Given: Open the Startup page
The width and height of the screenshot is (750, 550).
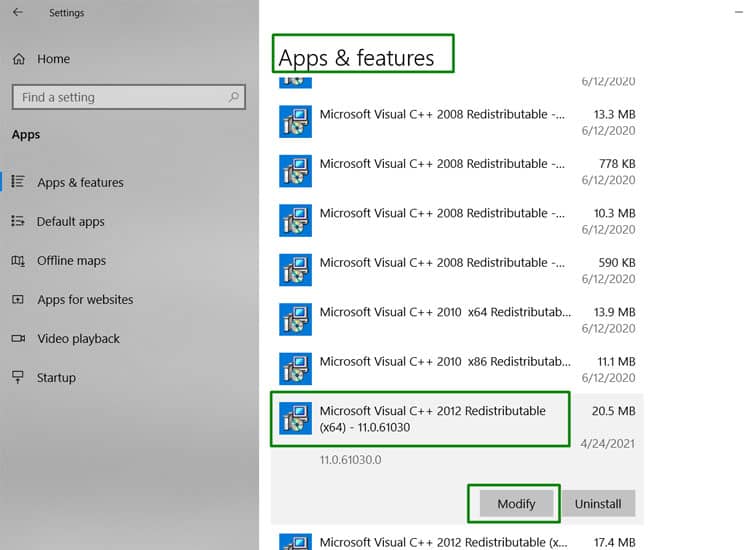Looking at the screenshot, I should click(x=56, y=378).
